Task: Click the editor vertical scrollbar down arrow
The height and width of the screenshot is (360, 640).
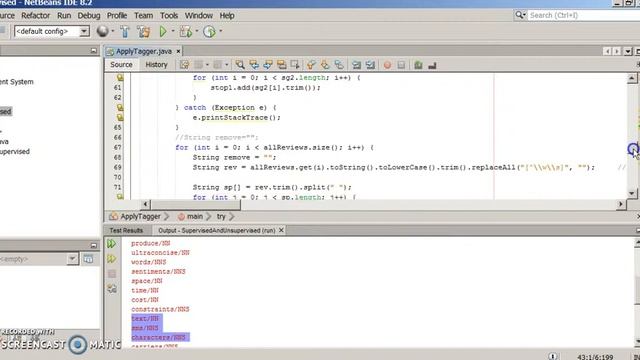Action: (632, 193)
